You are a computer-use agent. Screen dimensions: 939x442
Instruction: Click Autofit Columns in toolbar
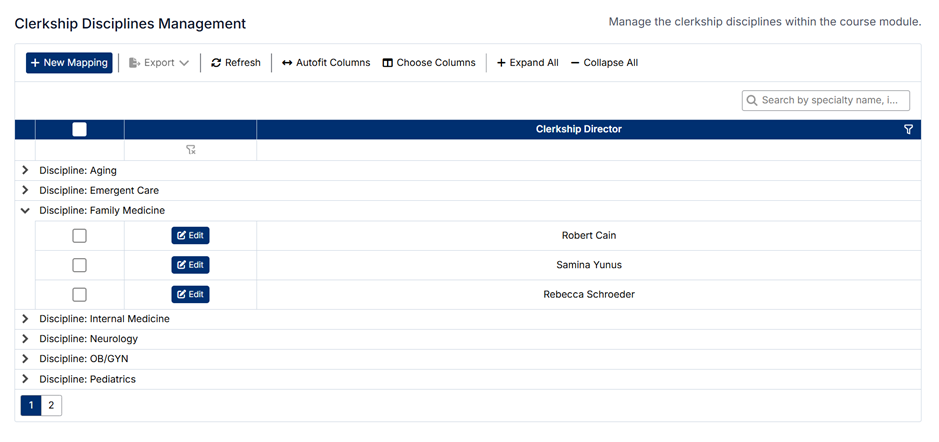point(326,63)
